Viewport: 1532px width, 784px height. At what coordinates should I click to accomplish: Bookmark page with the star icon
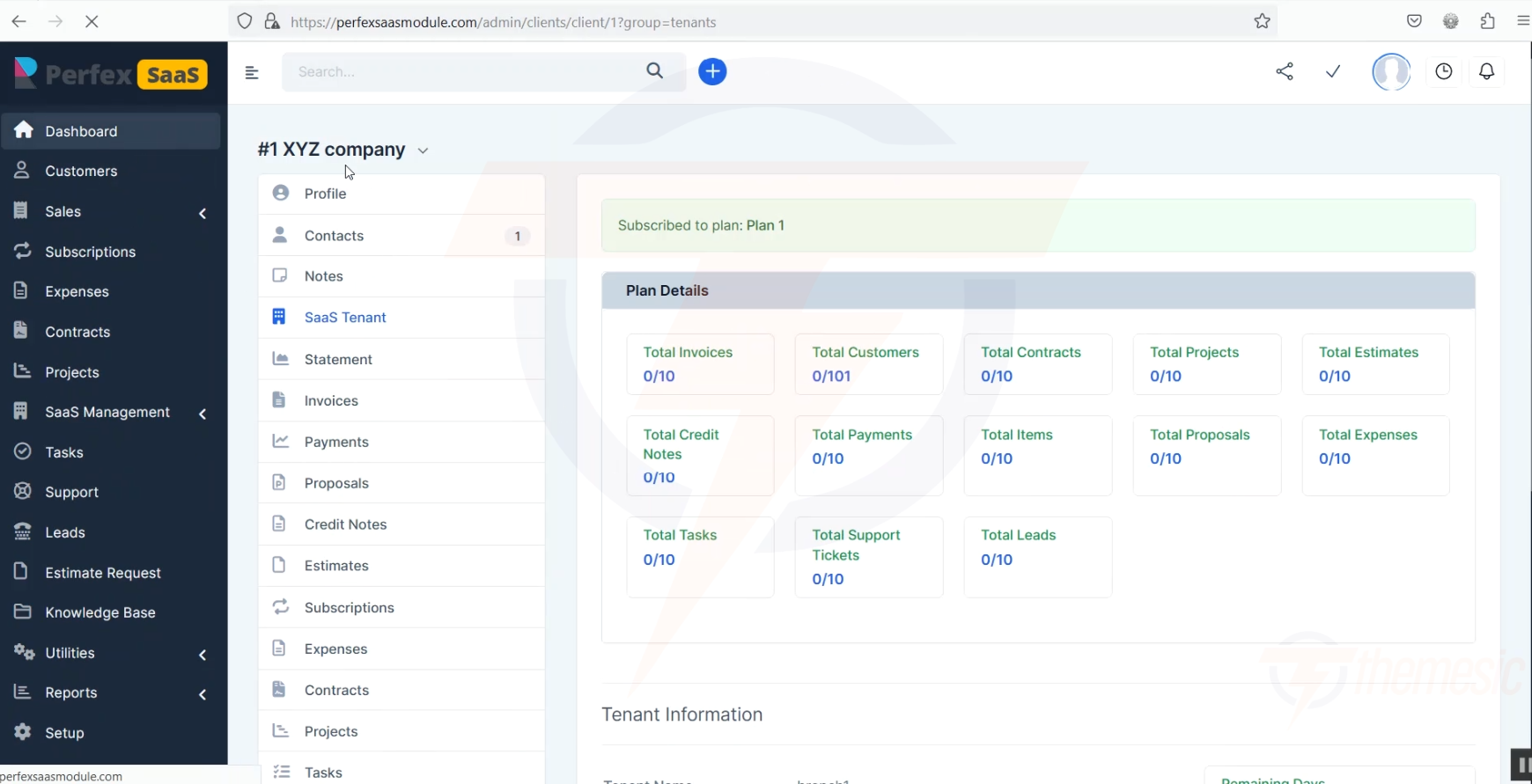point(1262,21)
